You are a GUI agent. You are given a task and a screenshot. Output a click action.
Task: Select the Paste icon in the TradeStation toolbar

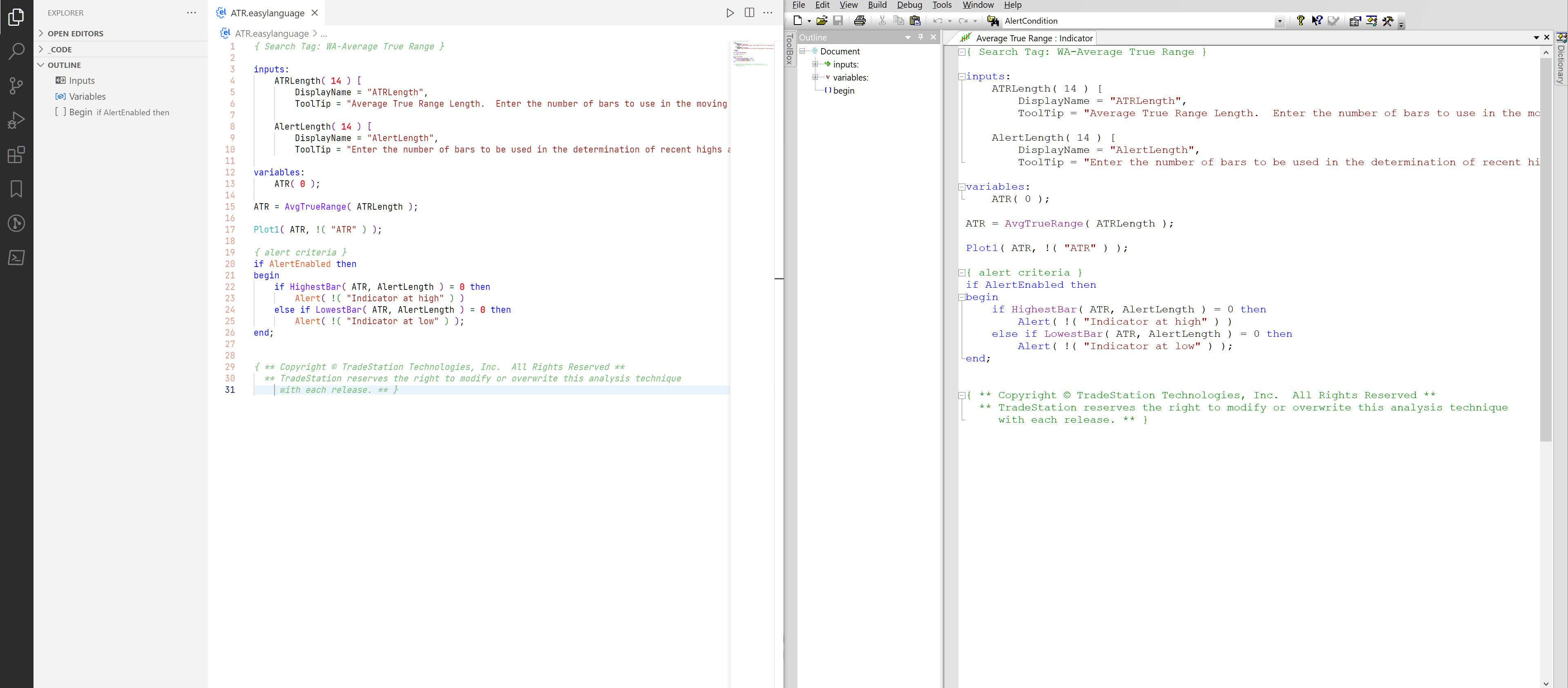click(x=916, y=20)
